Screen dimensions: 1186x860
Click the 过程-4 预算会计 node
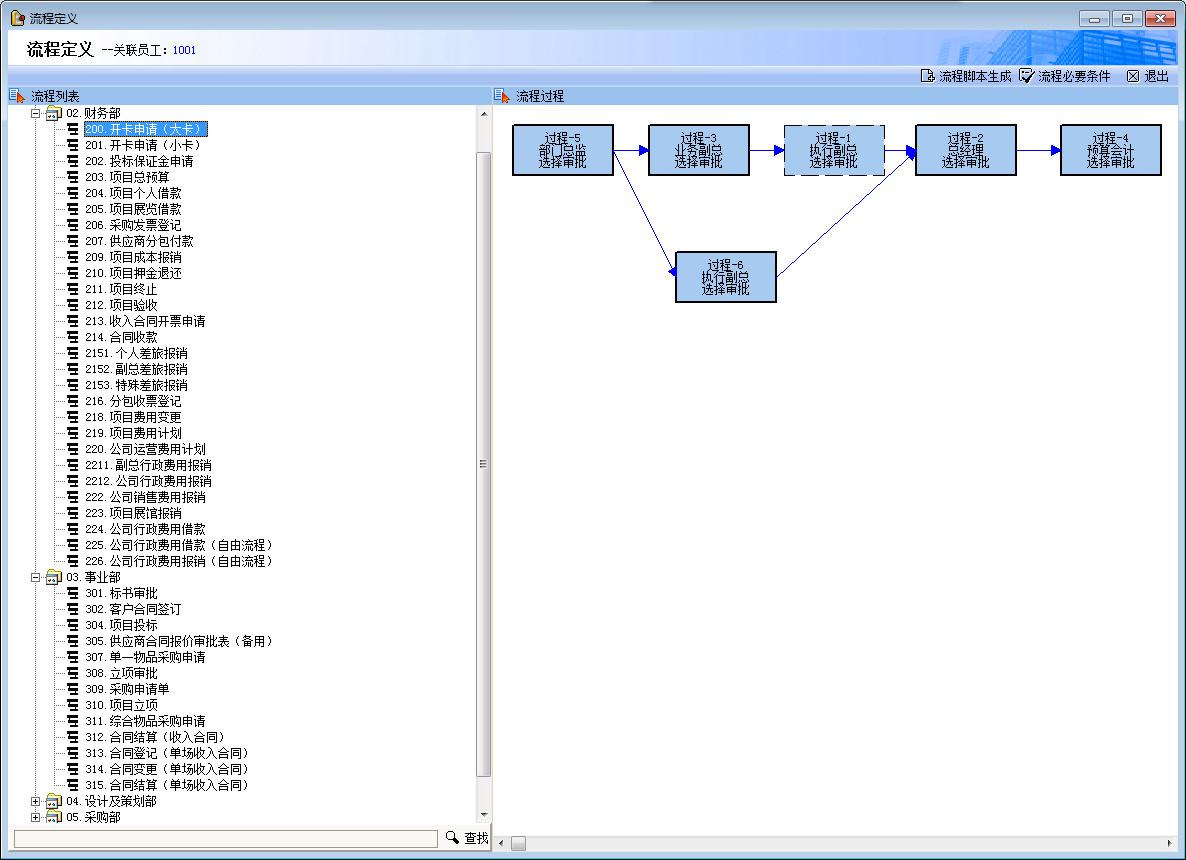tap(1110, 150)
